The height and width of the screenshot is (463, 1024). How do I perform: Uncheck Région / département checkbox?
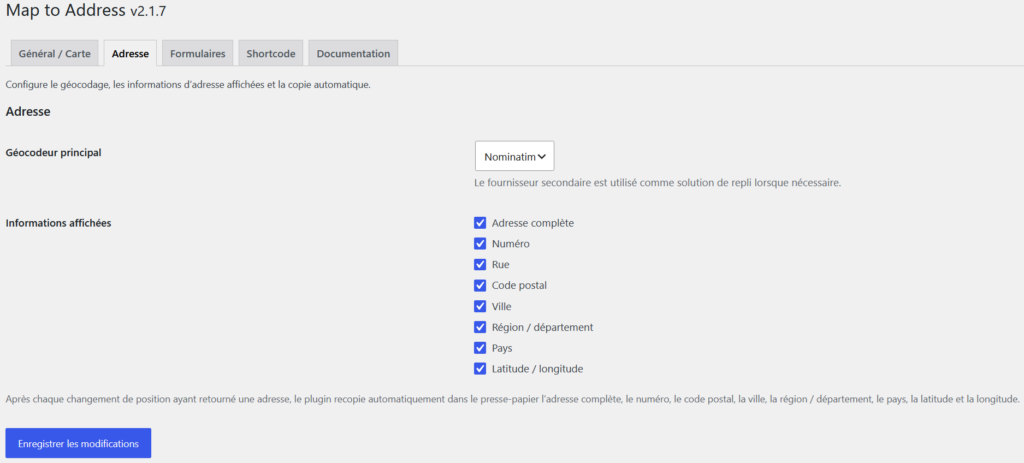480,327
